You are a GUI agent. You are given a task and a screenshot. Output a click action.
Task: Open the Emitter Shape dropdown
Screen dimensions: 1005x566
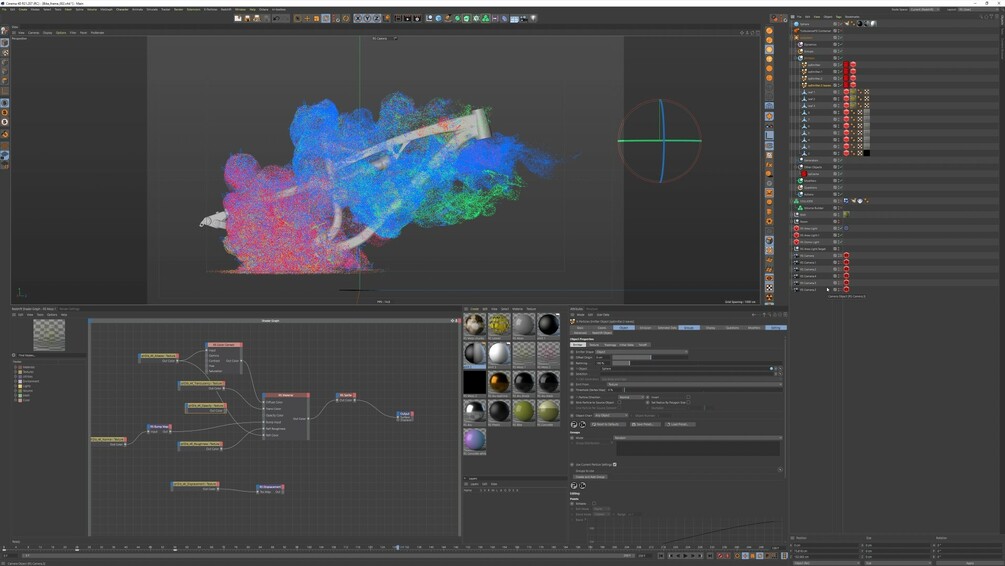642,352
